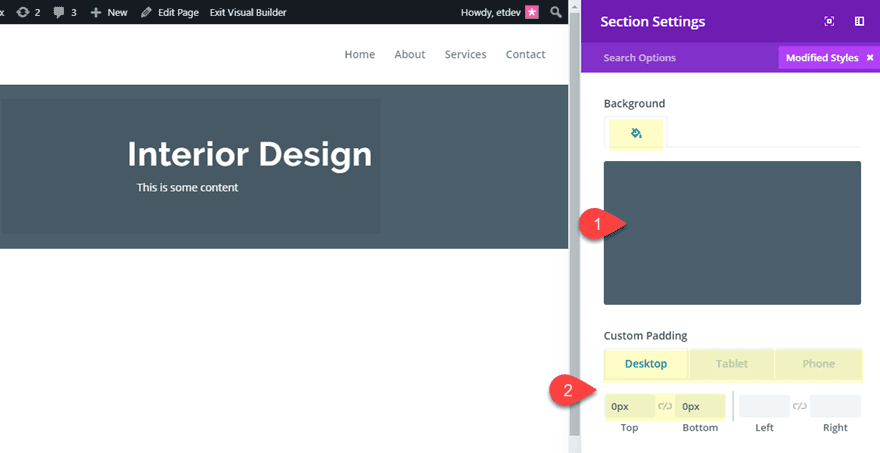Select the Desktop padding tab

pyautogui.click(x=645, y=364)
